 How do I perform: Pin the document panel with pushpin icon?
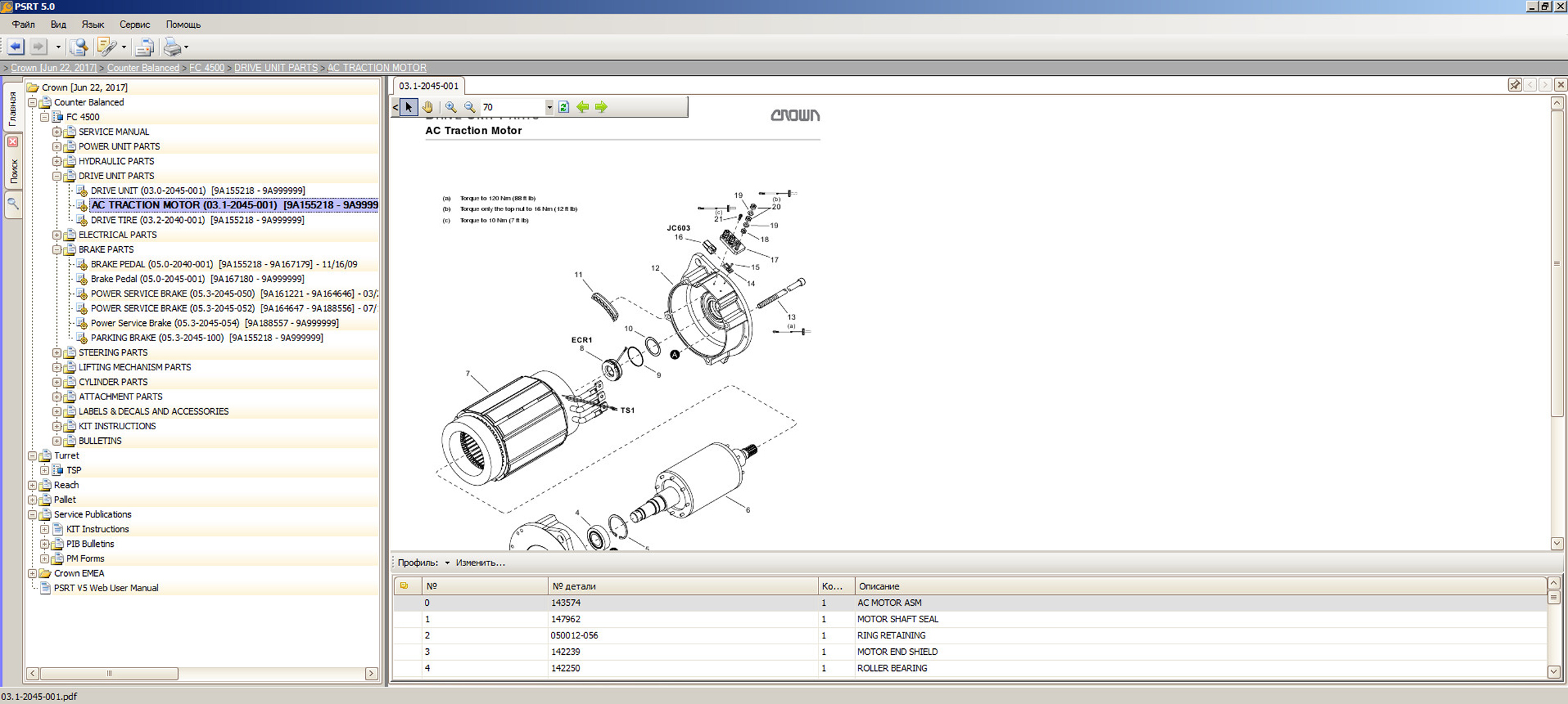click(x=1515, y=85)
